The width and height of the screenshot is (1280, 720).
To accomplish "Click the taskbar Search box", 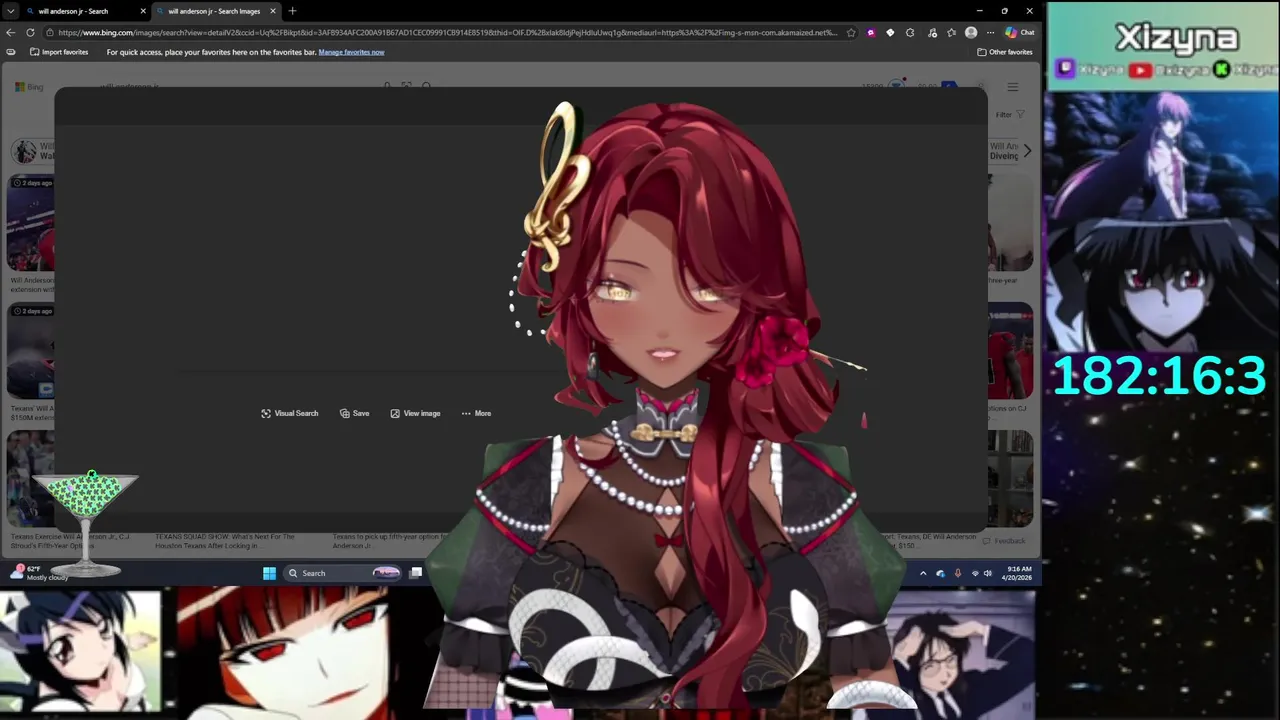I will tap(343, 573).
